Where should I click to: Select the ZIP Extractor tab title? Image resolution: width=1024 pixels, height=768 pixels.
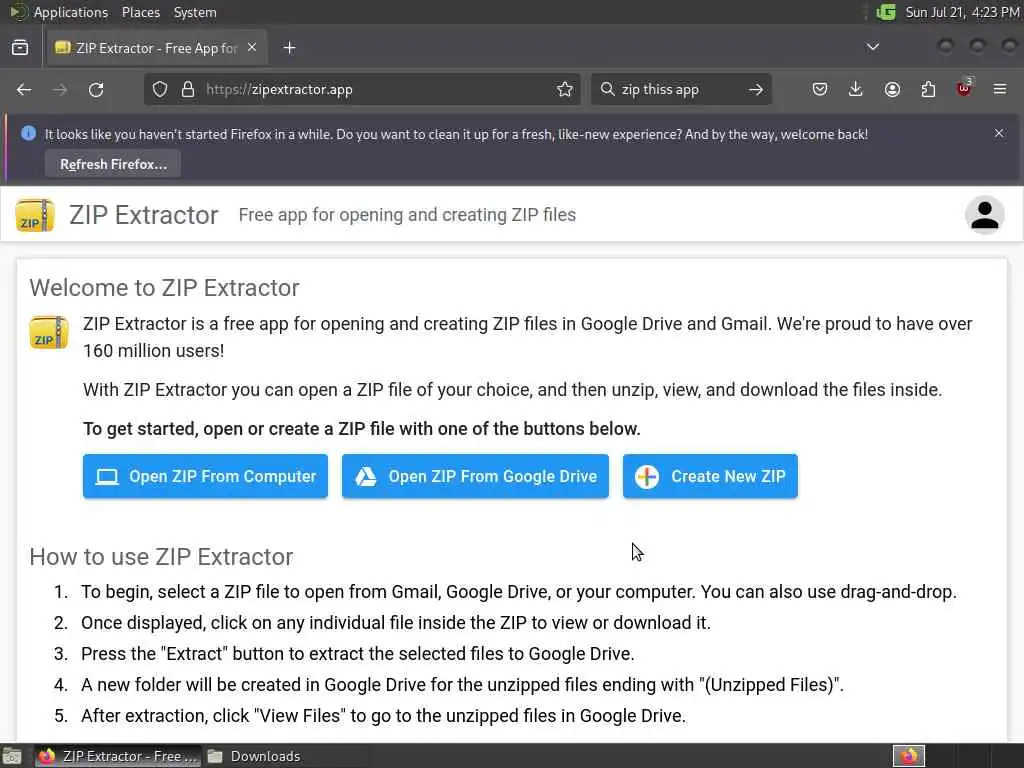click(x=156, y=48)
